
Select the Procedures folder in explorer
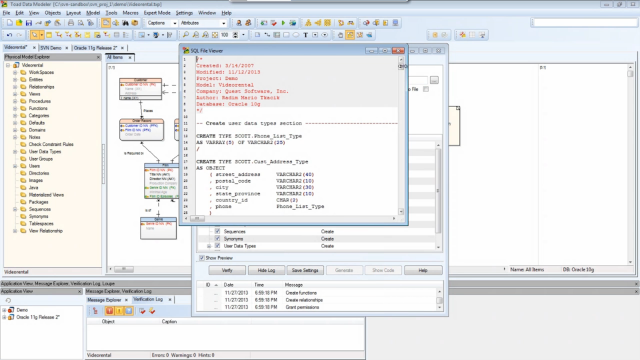(x=40, y=101)
